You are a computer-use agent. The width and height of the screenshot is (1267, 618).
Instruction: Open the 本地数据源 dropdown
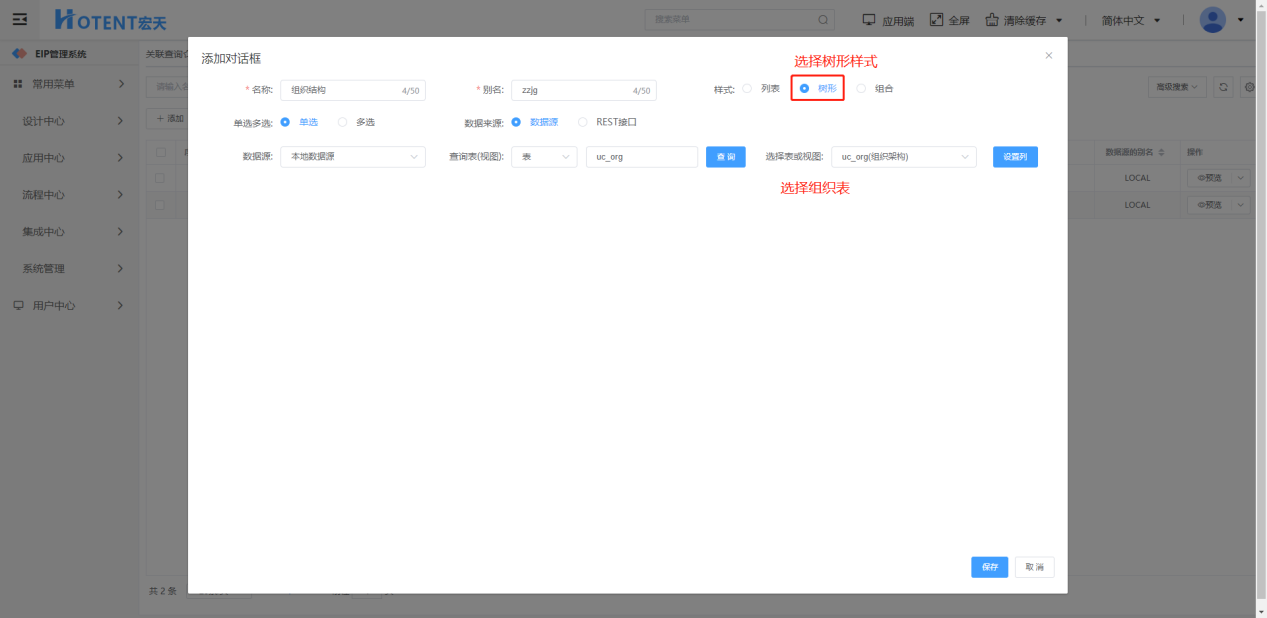[353, 157]
